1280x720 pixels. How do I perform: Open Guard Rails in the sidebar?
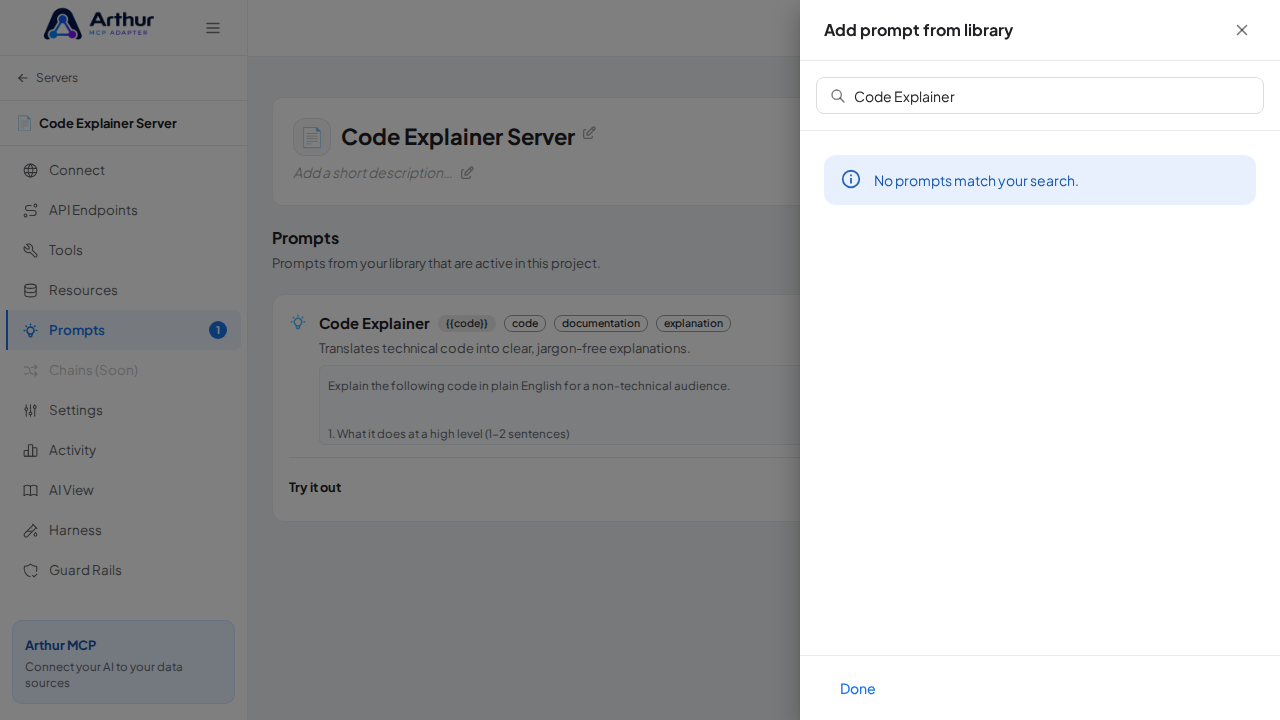pyautogui.click(x=124, y=570)
